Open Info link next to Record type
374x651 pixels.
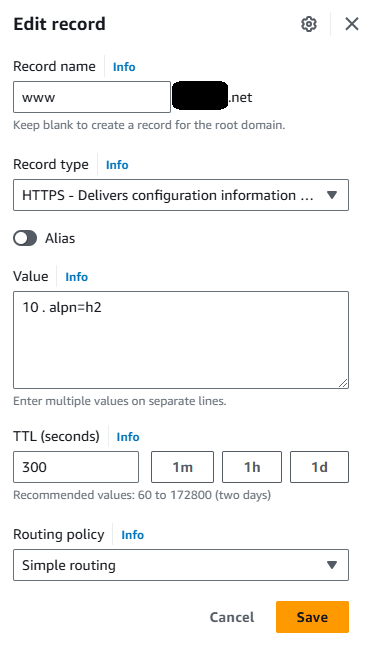pos(117,165)
